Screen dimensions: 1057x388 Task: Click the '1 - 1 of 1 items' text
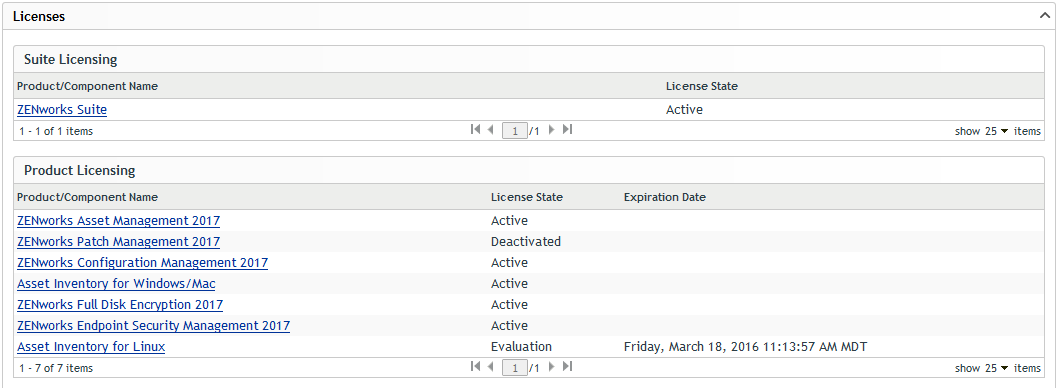56,131
